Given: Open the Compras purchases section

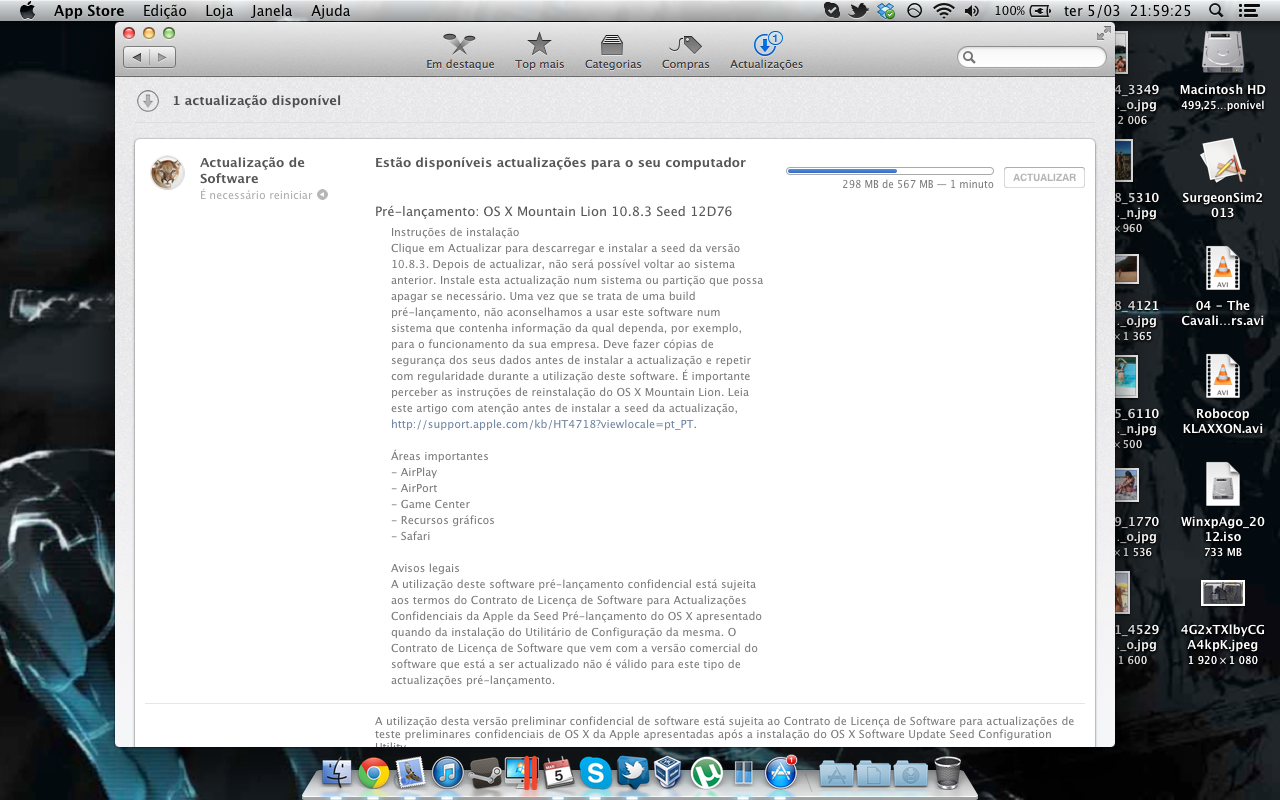Looking at the screenshot, I should [x=686, y=51].
